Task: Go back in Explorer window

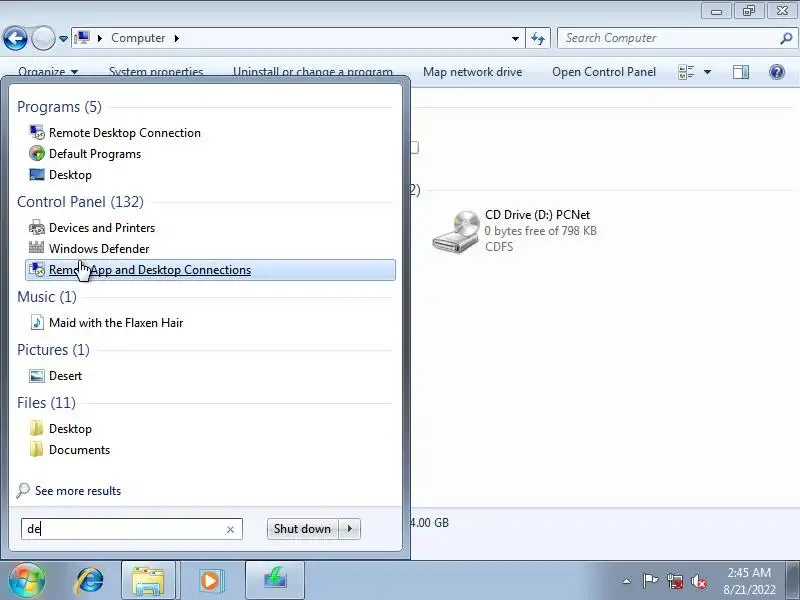Action: point(15,38)
